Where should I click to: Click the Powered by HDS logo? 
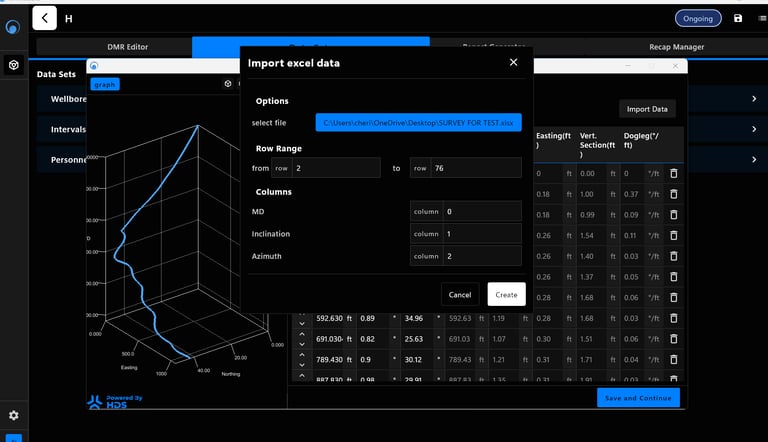click(x=115, y=401)
